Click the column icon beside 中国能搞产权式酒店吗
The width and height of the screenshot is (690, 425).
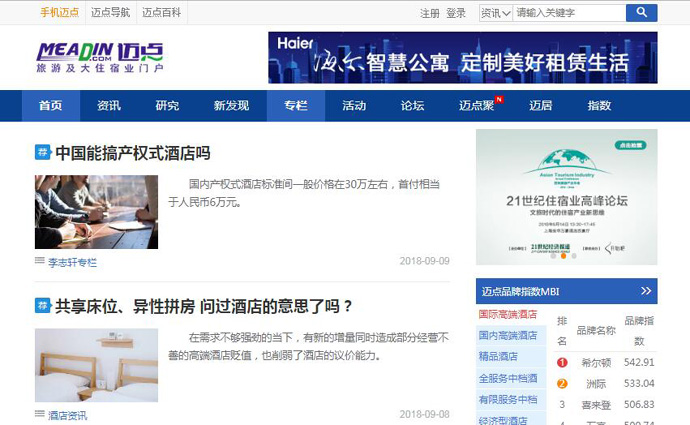[x=43, y=153]
